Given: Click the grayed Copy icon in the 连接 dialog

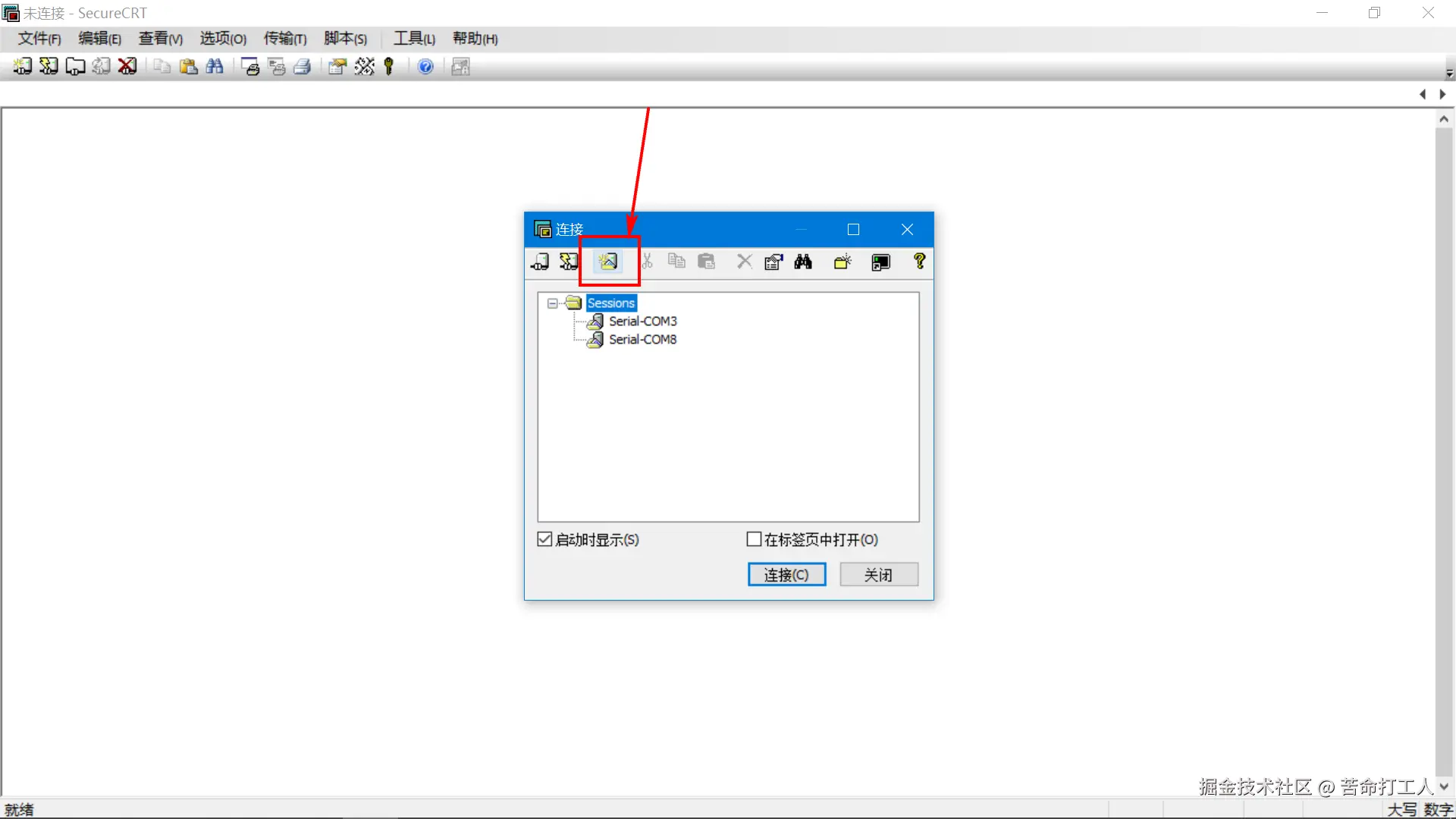Looking at the screenshot, I should pos(676,262).
